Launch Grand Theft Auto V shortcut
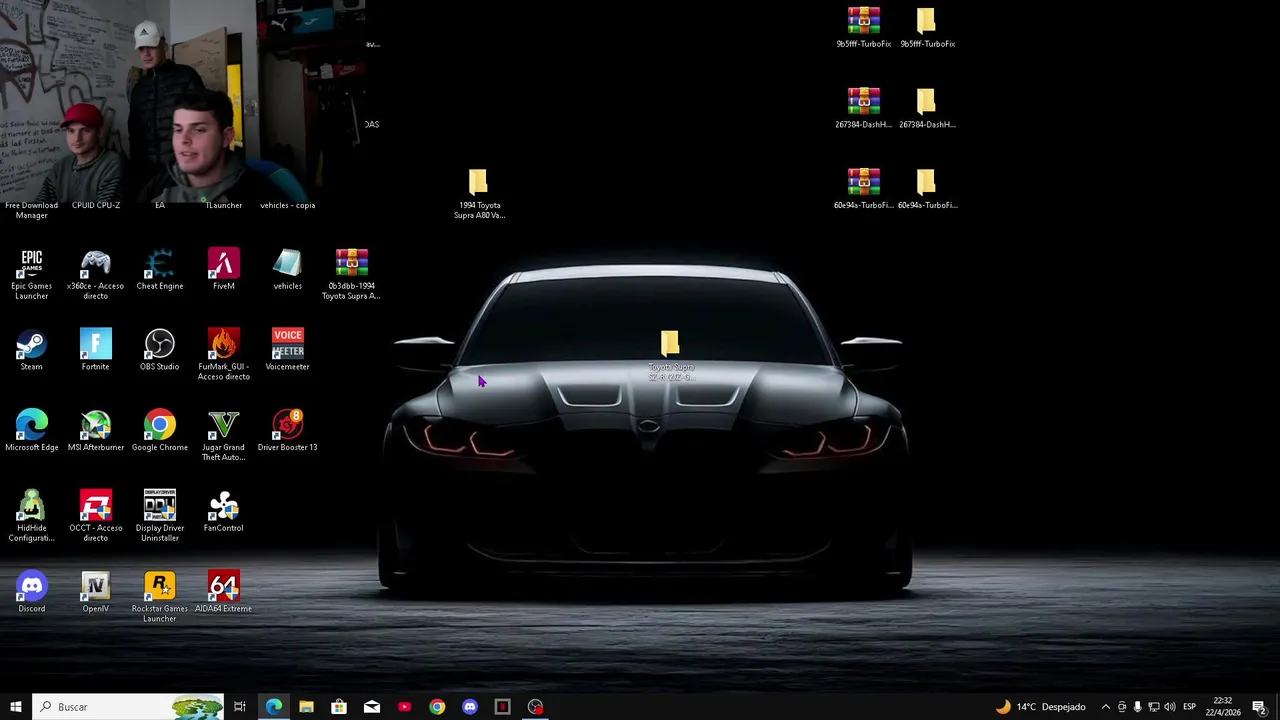Screen dimensions: 1280x720 click(224, 436)
